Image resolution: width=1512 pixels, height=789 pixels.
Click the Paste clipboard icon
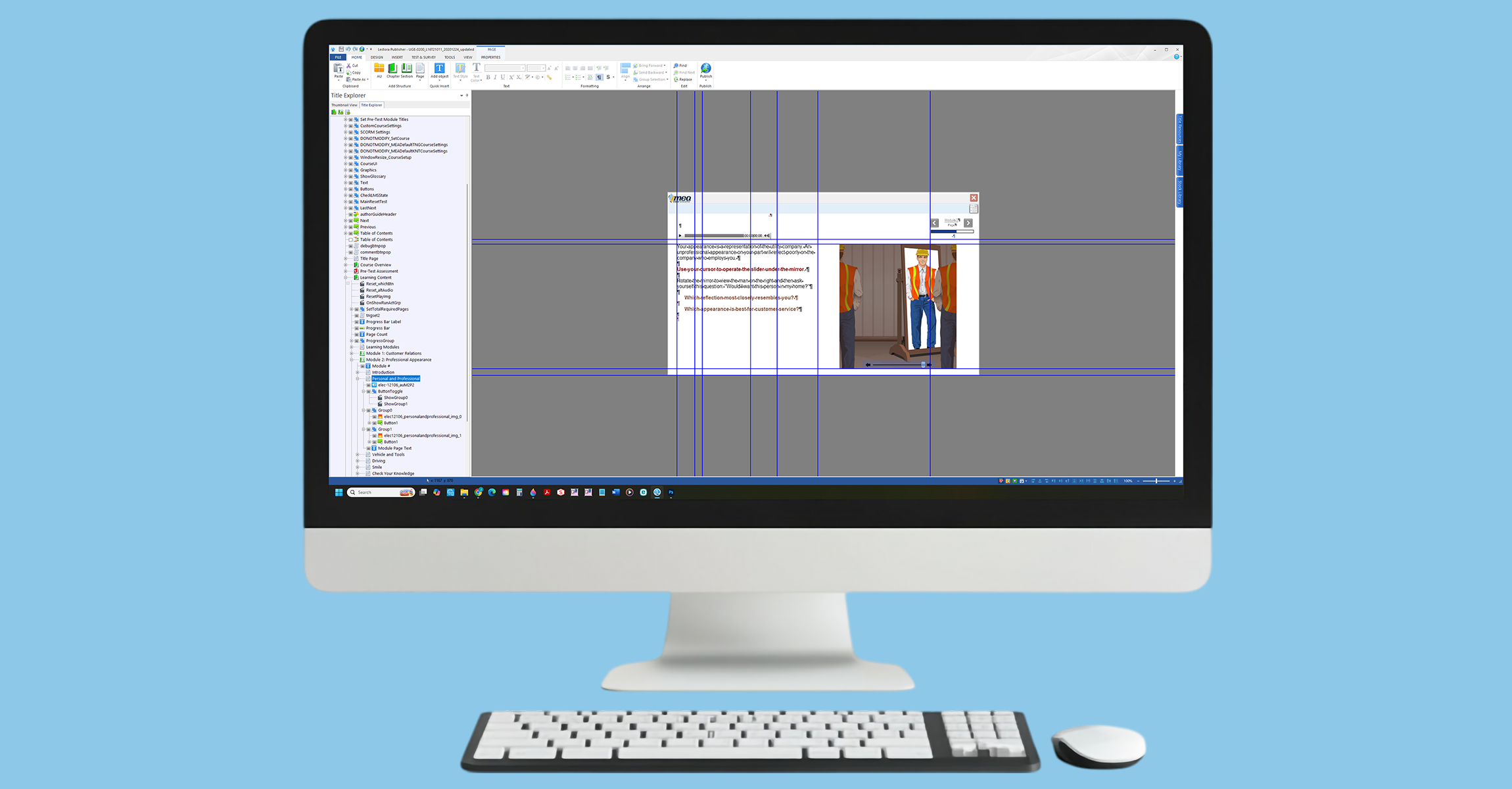point(338,68)
